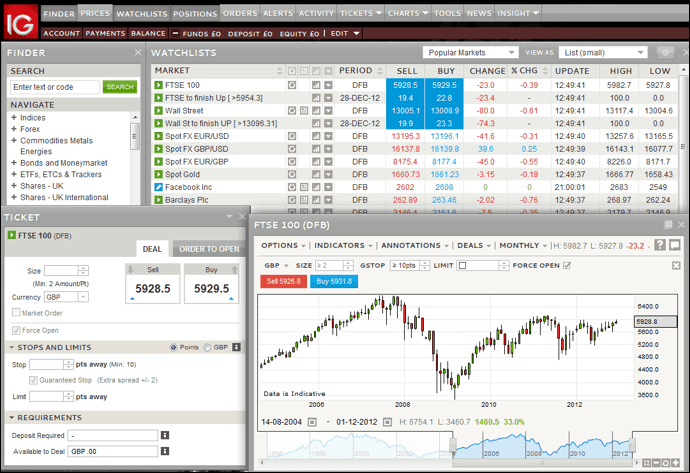Toggle the ticket Force Open checkbox
Screen dimensions: 690x473
point(16,330)
